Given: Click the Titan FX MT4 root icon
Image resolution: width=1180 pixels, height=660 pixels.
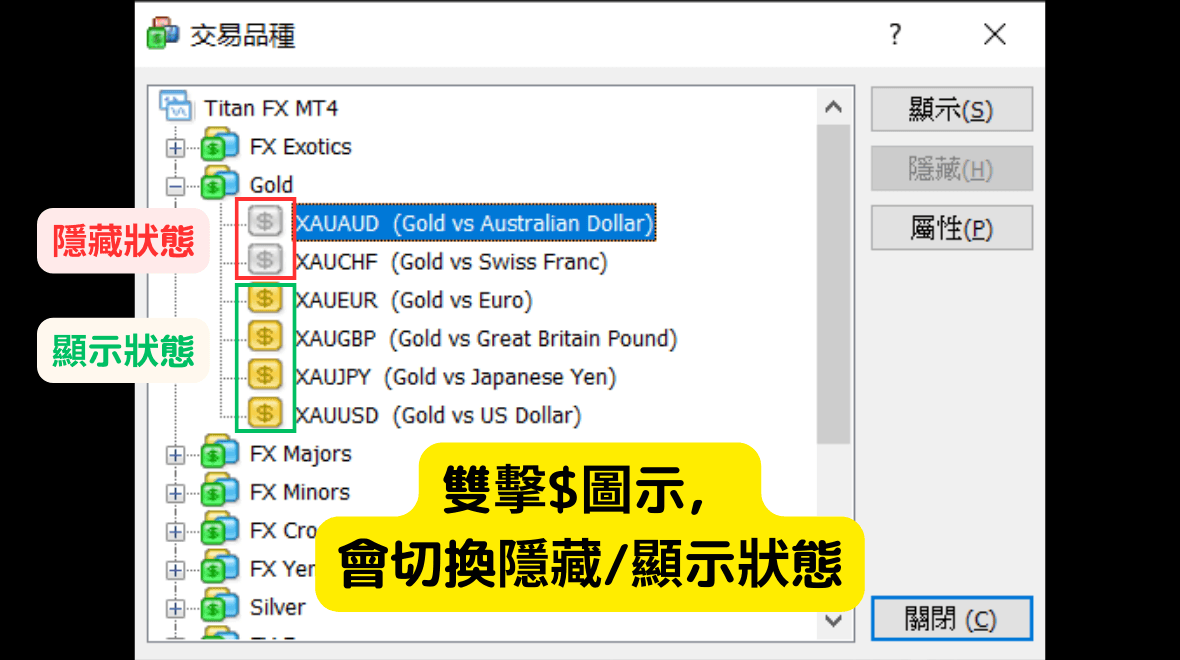Looking at the screenshot, I should point(175,107).
